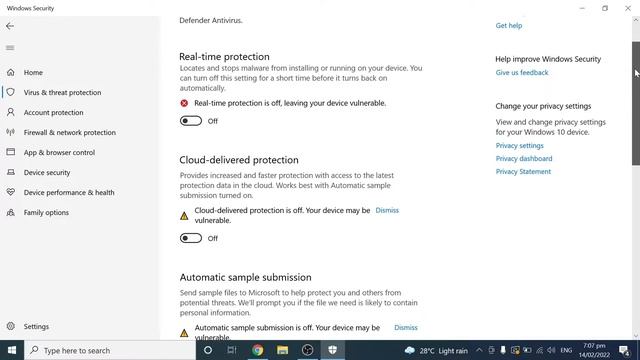Show hidden system tray icons
The width and height of the screenshot is (640, 360).
[x=479, y=350]
